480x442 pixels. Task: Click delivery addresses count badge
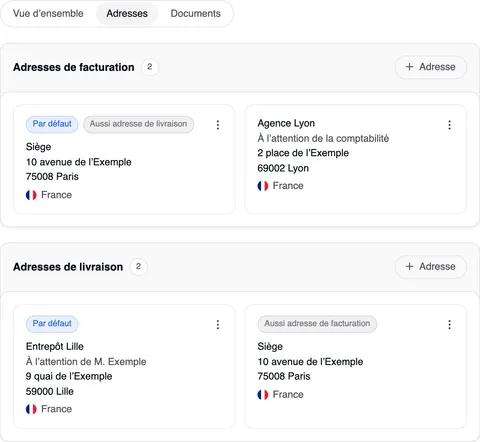click(138, 267)
